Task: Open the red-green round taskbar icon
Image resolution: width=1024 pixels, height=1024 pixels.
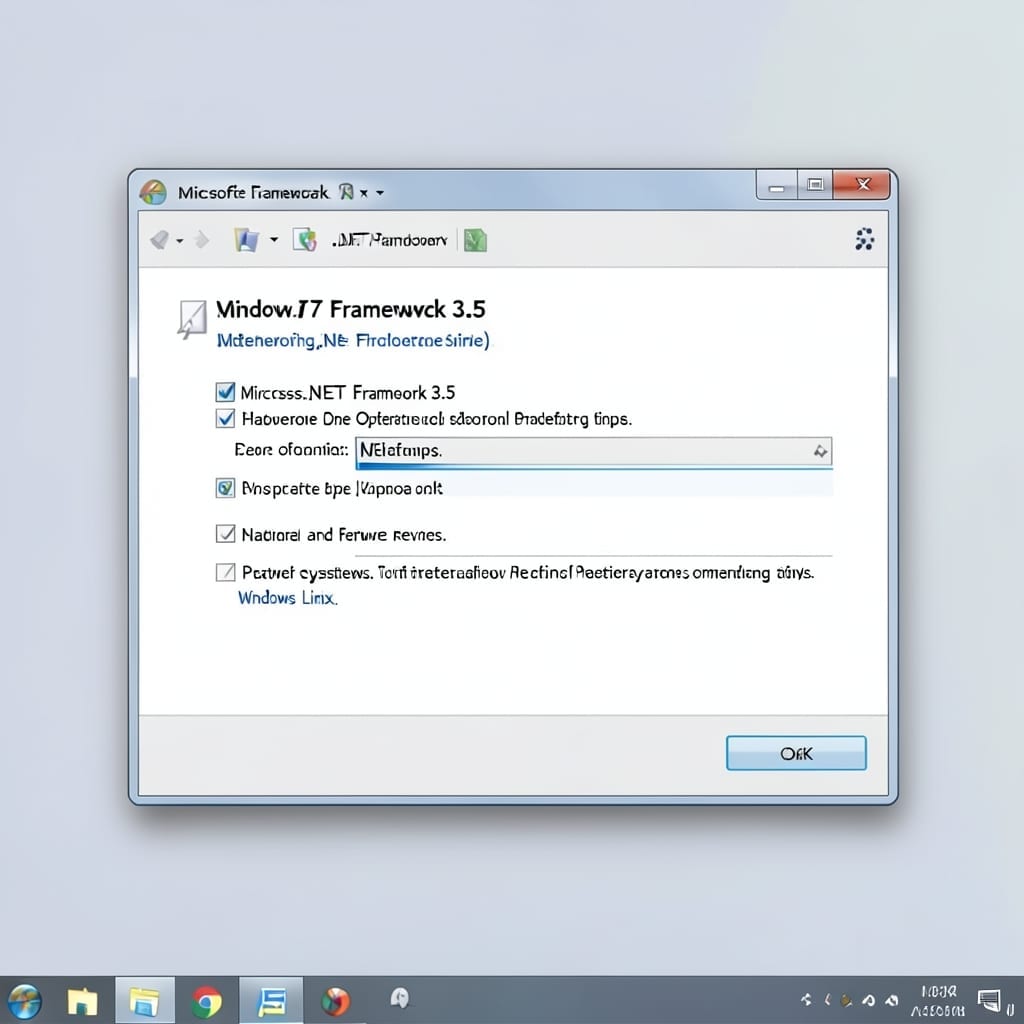Action: 336,1002
